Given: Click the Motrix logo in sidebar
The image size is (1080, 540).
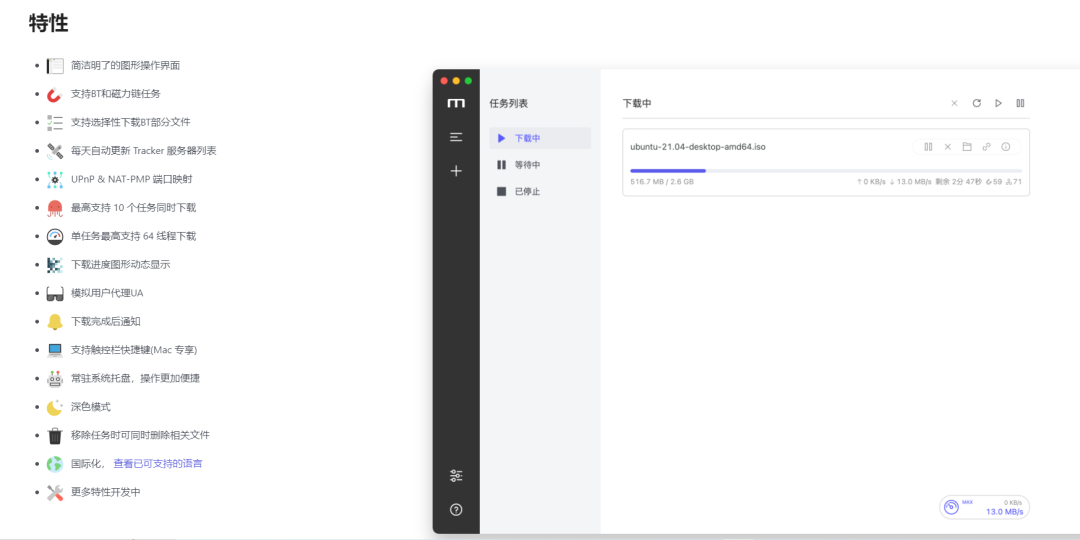Looking at the screenshot, I should click(455, 103).
